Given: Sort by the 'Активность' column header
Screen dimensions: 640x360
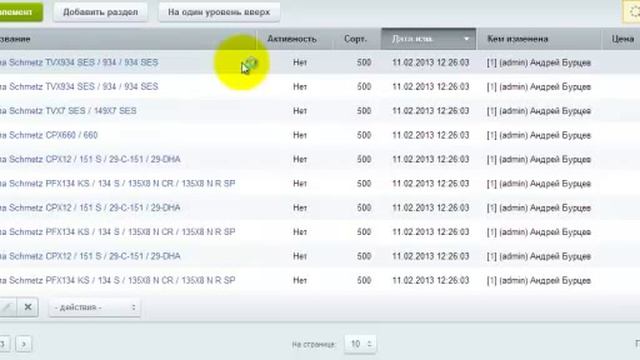Looking at the screenshot, I should click(x=292, y=39).
